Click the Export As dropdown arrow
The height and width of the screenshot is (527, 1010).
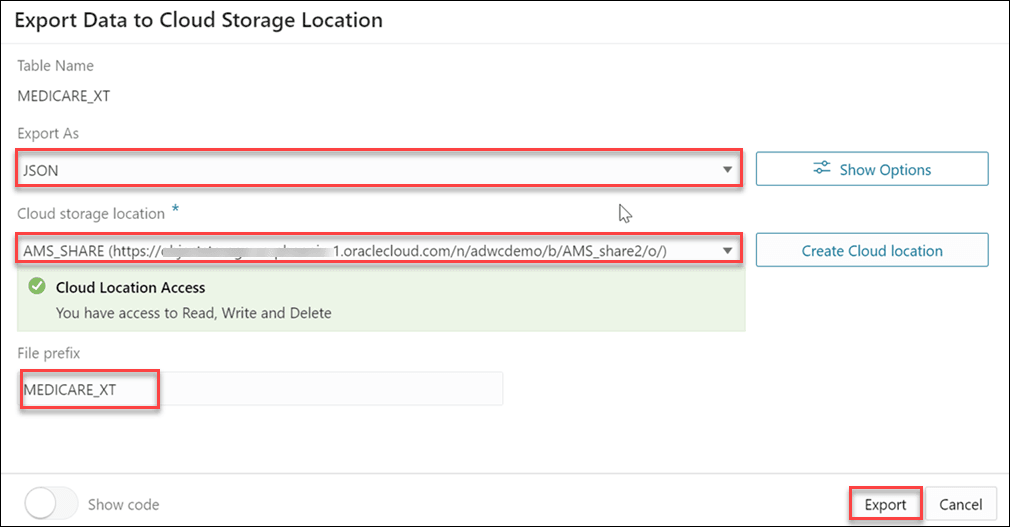727,170
